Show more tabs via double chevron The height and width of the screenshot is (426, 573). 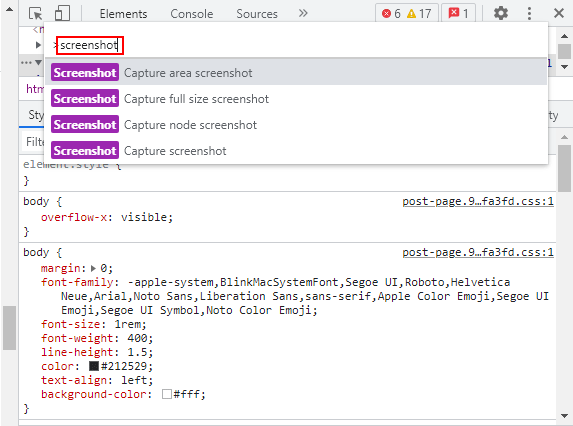[x=303, y=14]
